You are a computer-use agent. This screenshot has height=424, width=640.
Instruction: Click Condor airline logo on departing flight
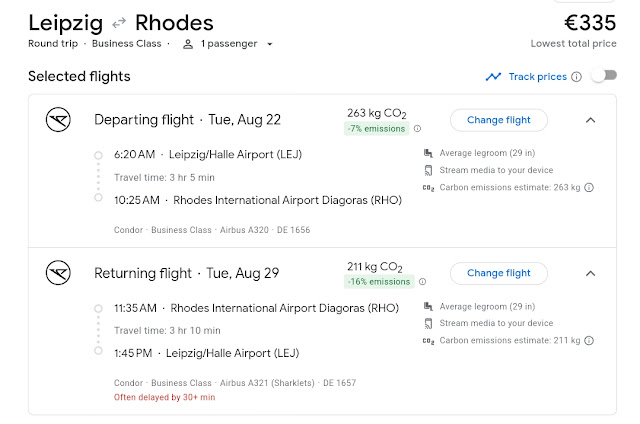(x=59, y=120)
